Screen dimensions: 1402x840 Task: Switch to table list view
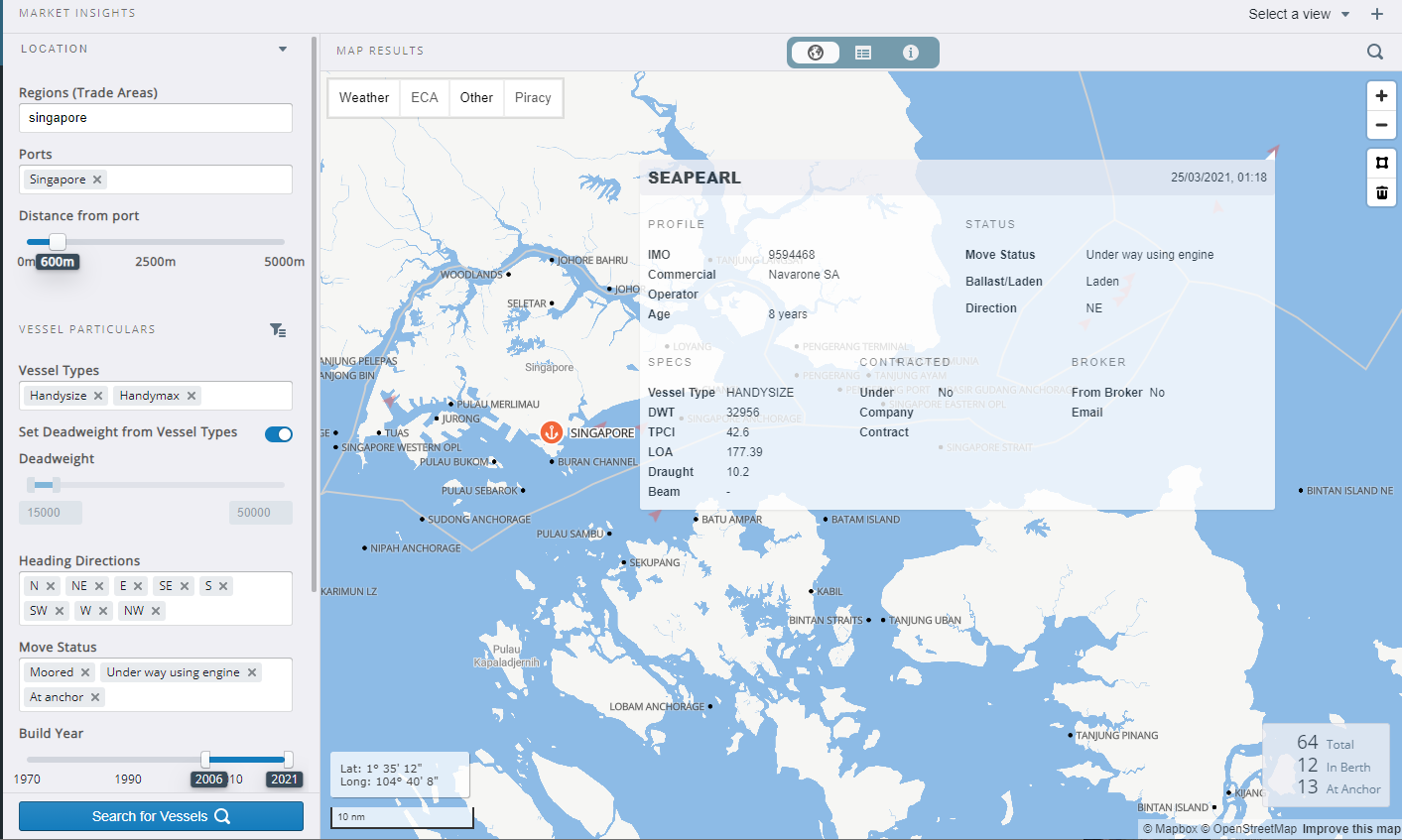[x=863, y=53]
